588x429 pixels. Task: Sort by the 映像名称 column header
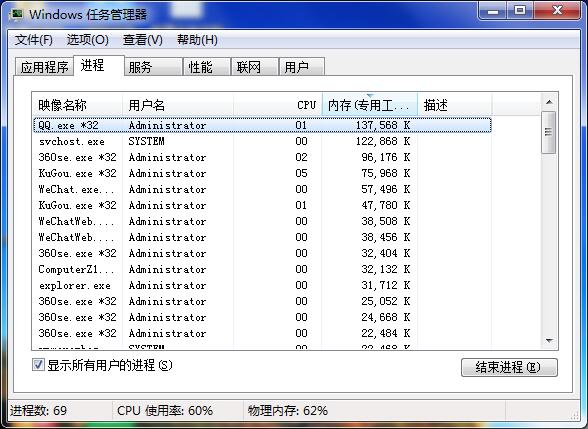click(77, 105)
